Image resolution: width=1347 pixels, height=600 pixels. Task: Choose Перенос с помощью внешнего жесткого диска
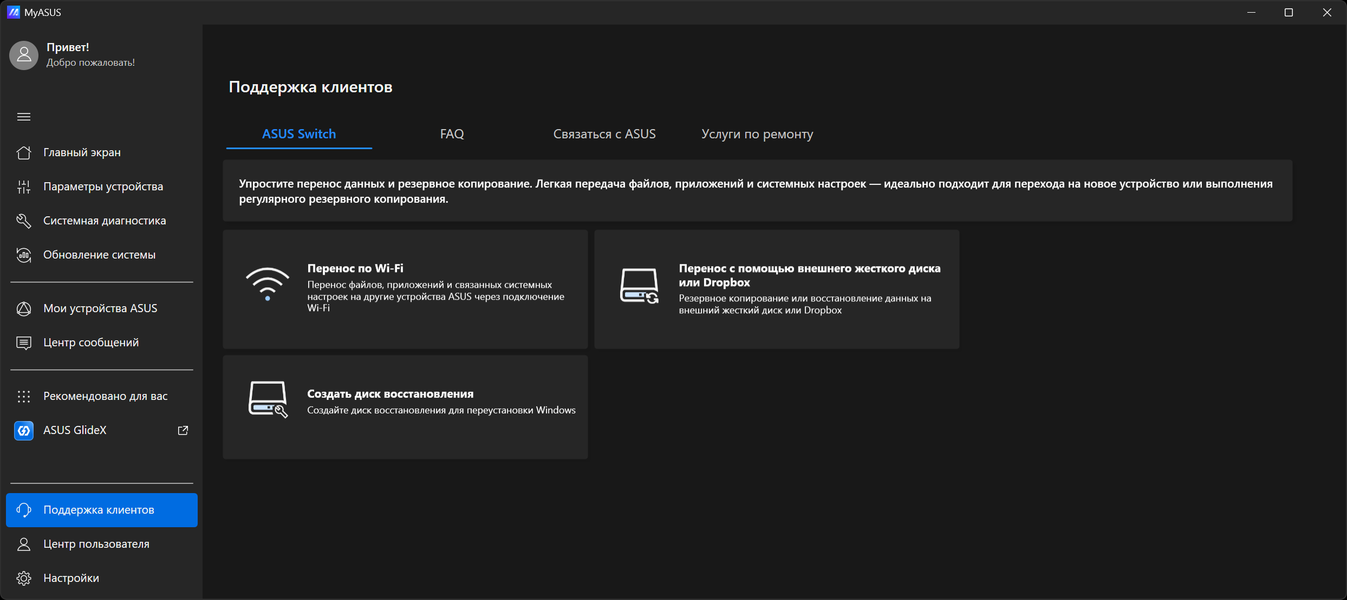(x=810, y=275)
